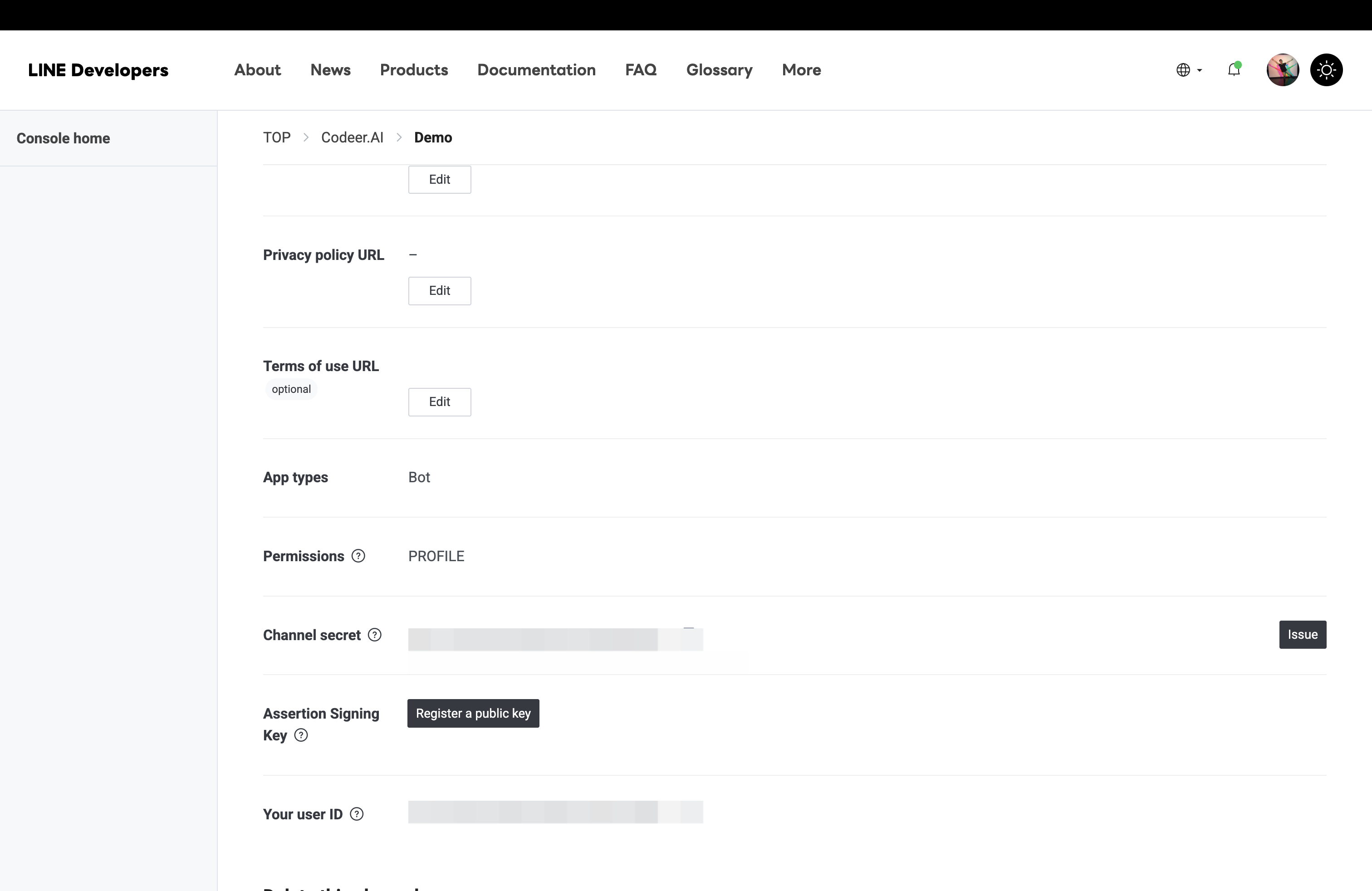Expand the language dropdown arrow
Viewport: 1372px width, 891px height.
1199,71
